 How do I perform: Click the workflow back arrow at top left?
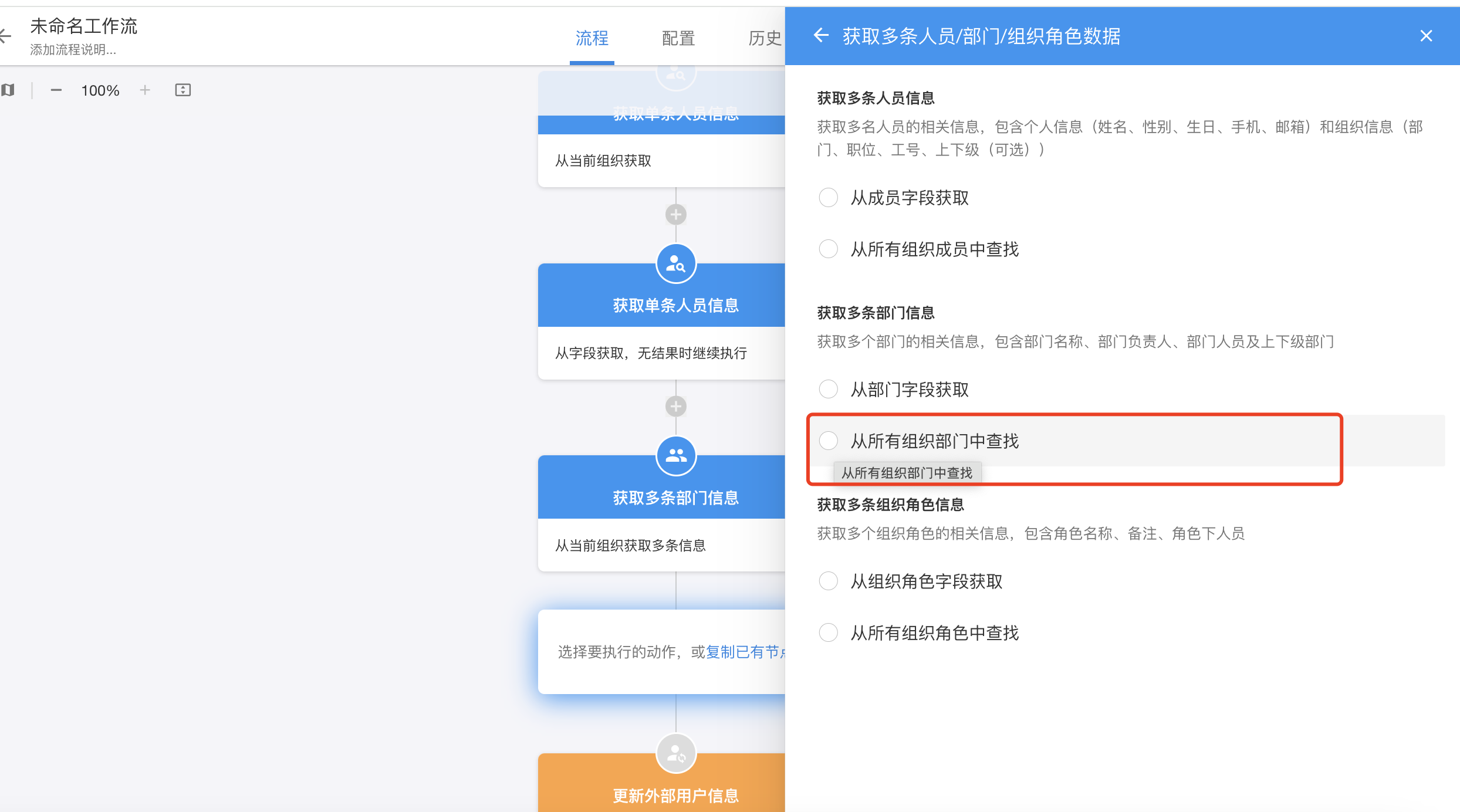[x=6, y=36]
